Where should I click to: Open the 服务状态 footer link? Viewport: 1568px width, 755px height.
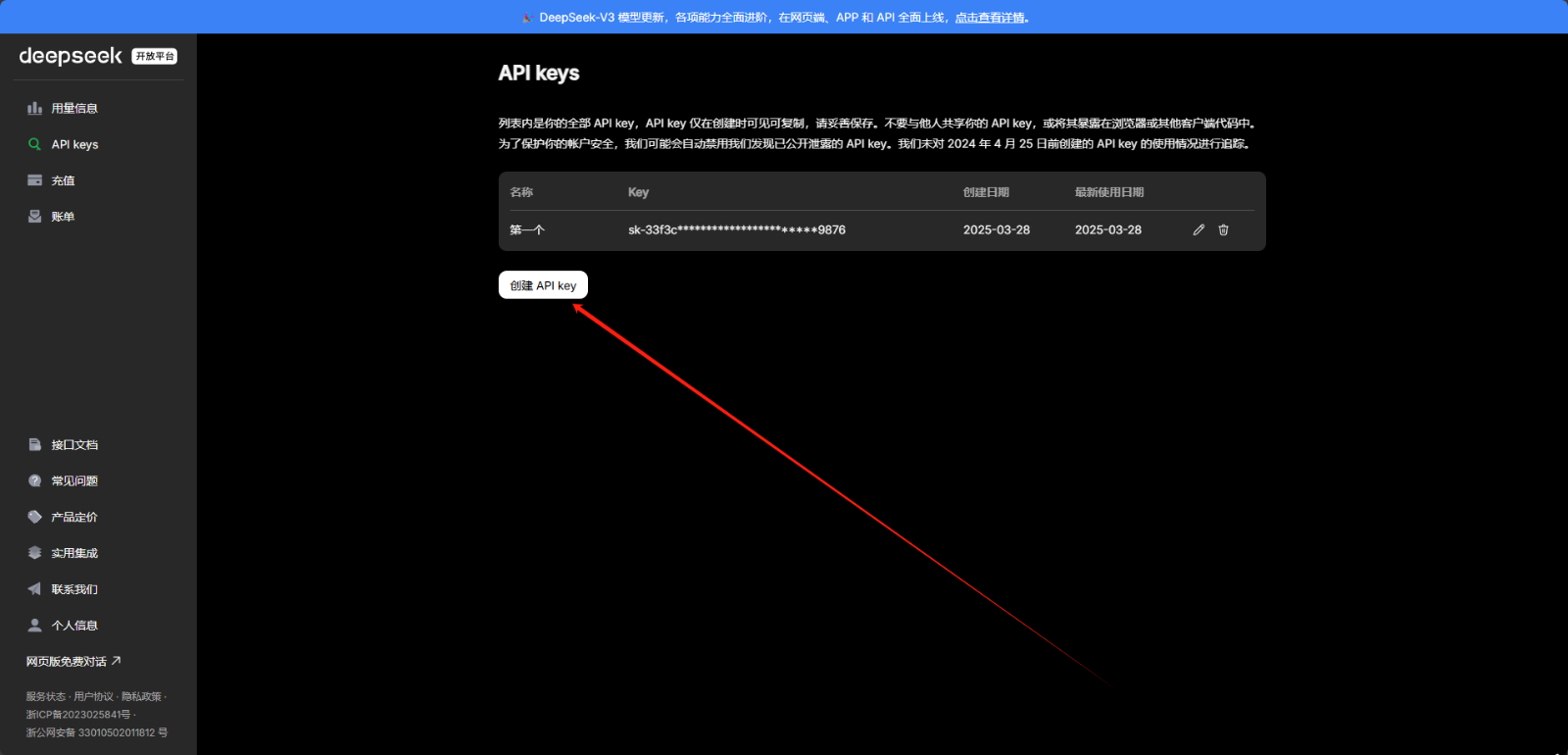[x=45, y=697]
